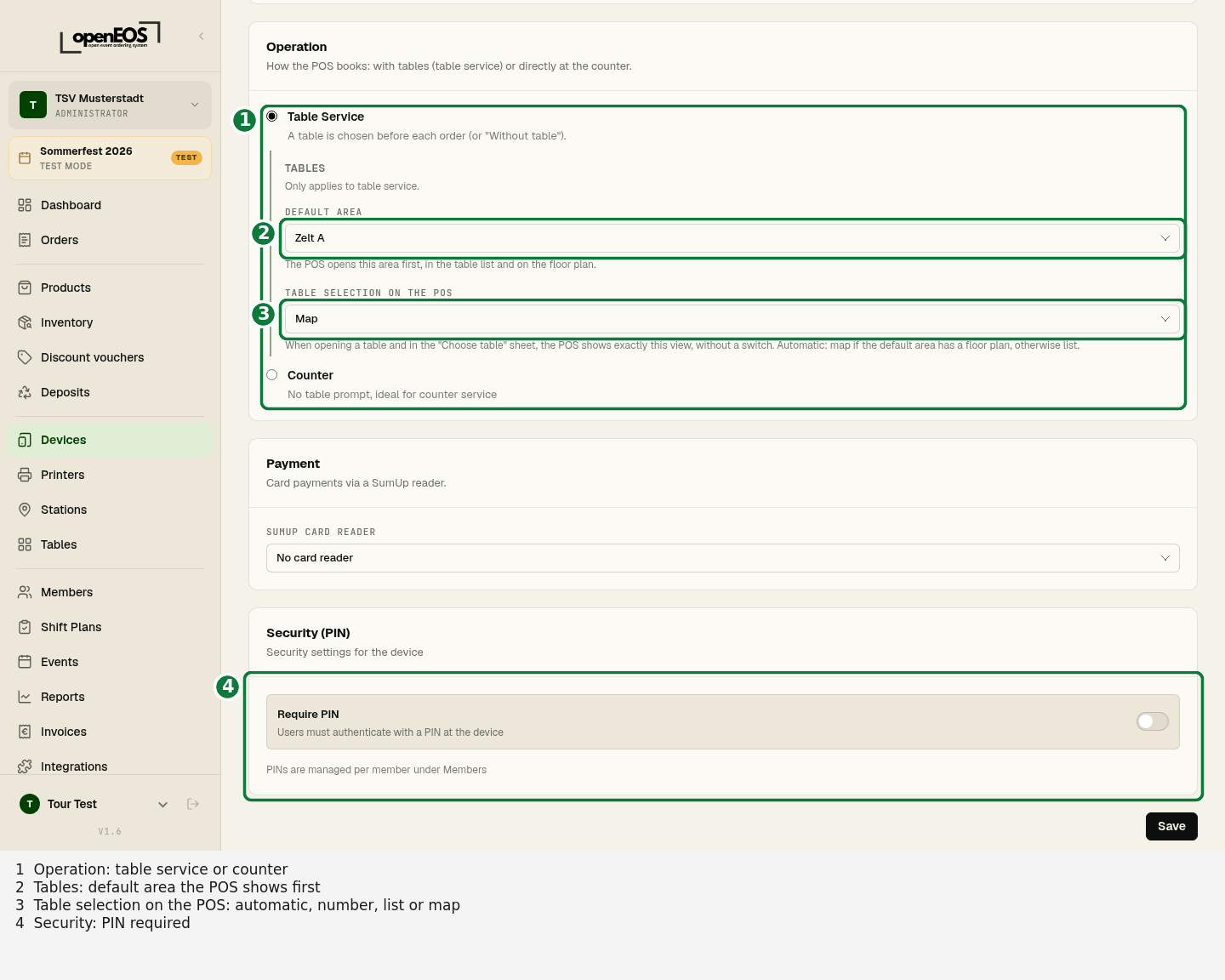Collapse the sidebar with the chevron
The height and width of the screenshot is (980, 1225).
pos(202,36)
